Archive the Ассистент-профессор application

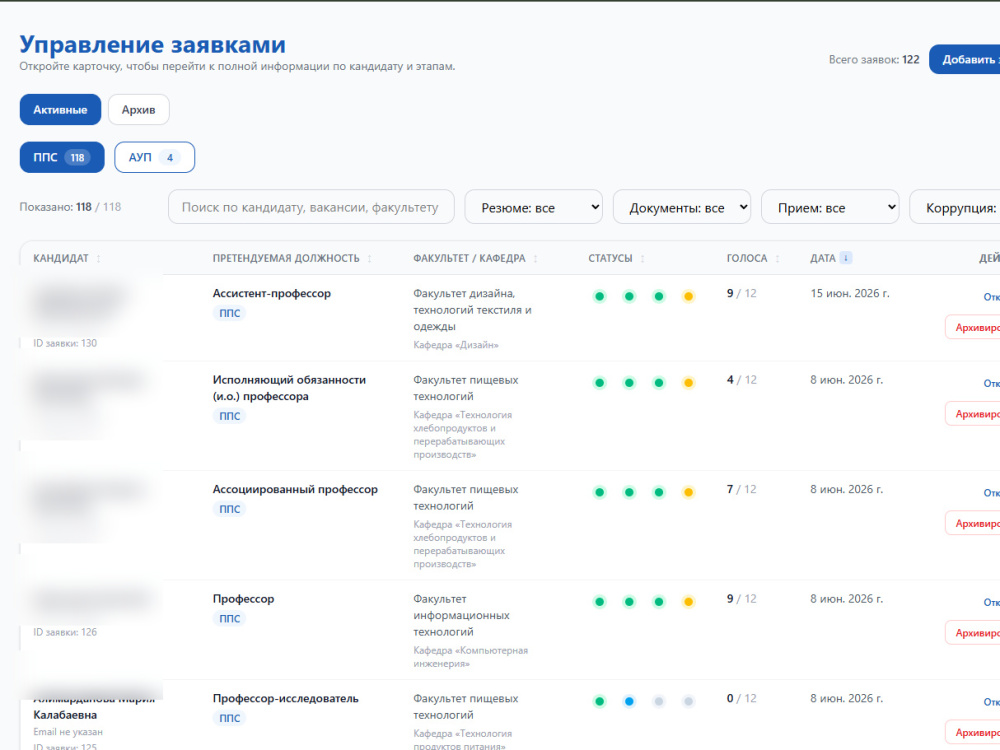pyautogui.click(x=973, y=327)
